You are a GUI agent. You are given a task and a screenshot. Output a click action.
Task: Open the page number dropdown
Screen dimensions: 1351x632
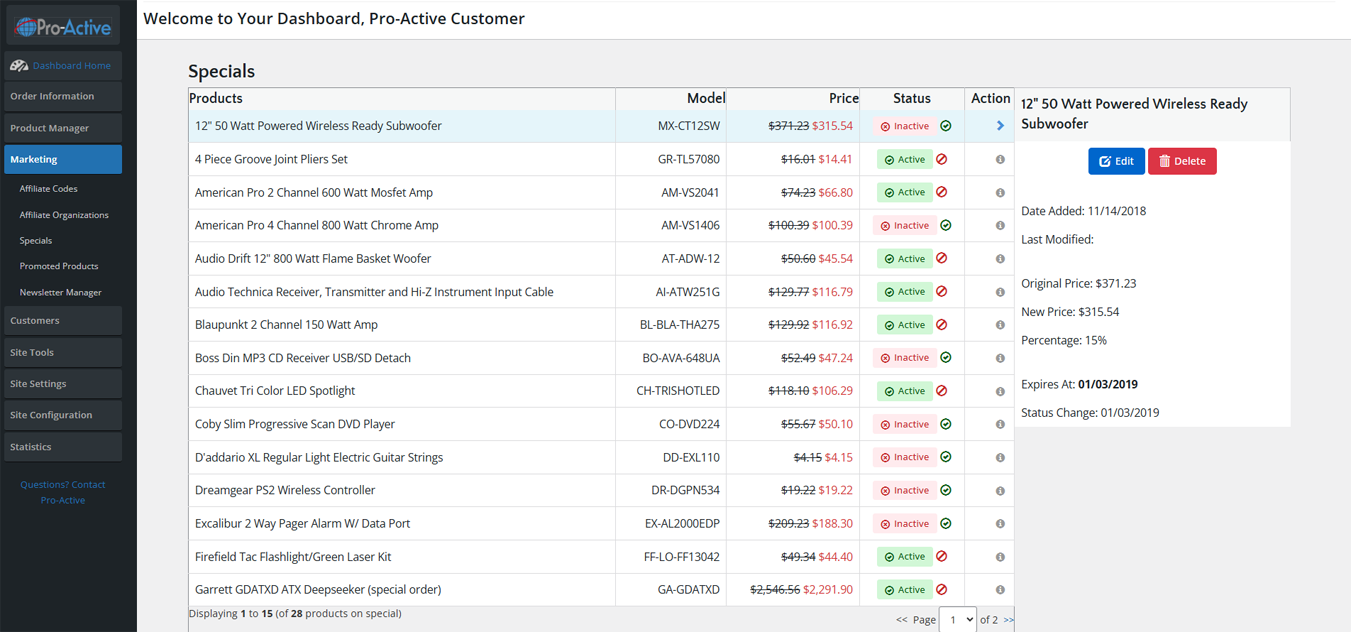957,620
